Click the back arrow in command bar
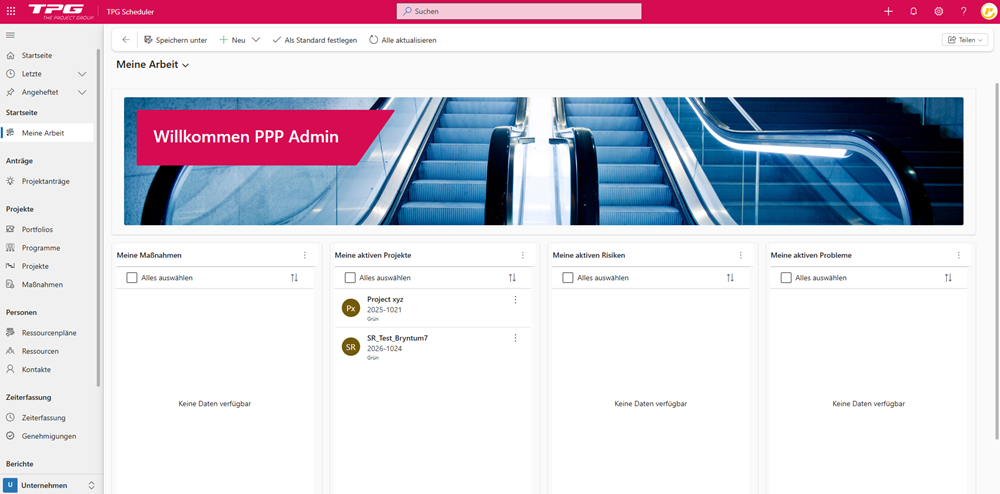This screenshot has width=1000, height=494. [x=126, y=40]
